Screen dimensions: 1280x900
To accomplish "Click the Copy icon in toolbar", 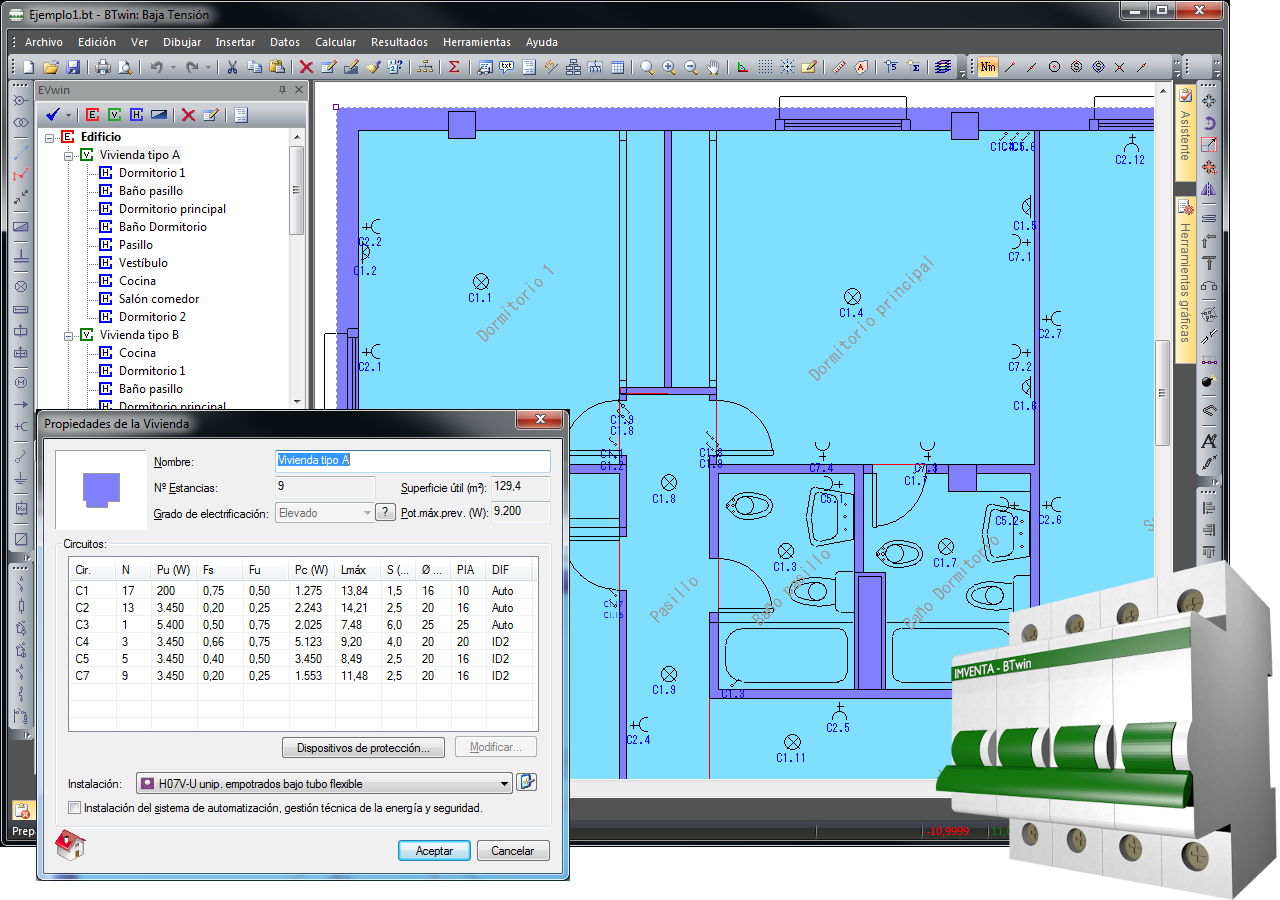I will (x=254, y=67).
